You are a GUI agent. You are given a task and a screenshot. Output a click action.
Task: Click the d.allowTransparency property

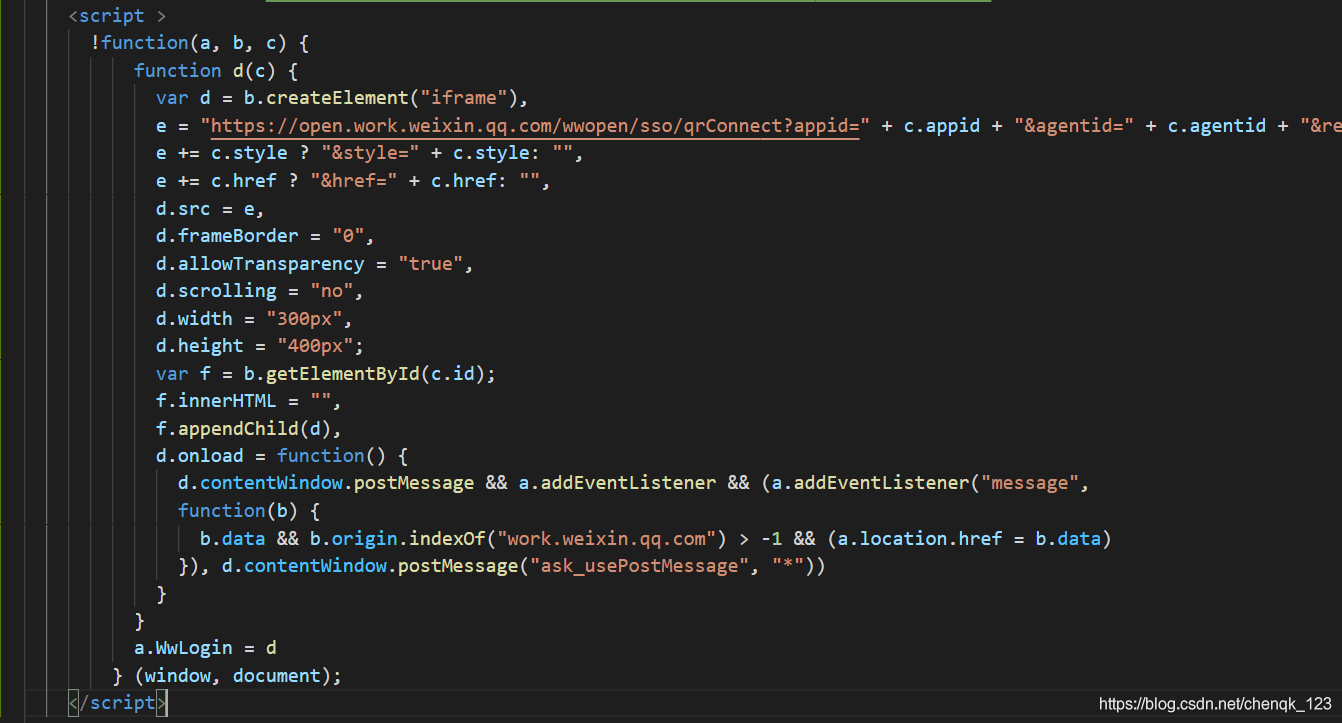[260, 264]
